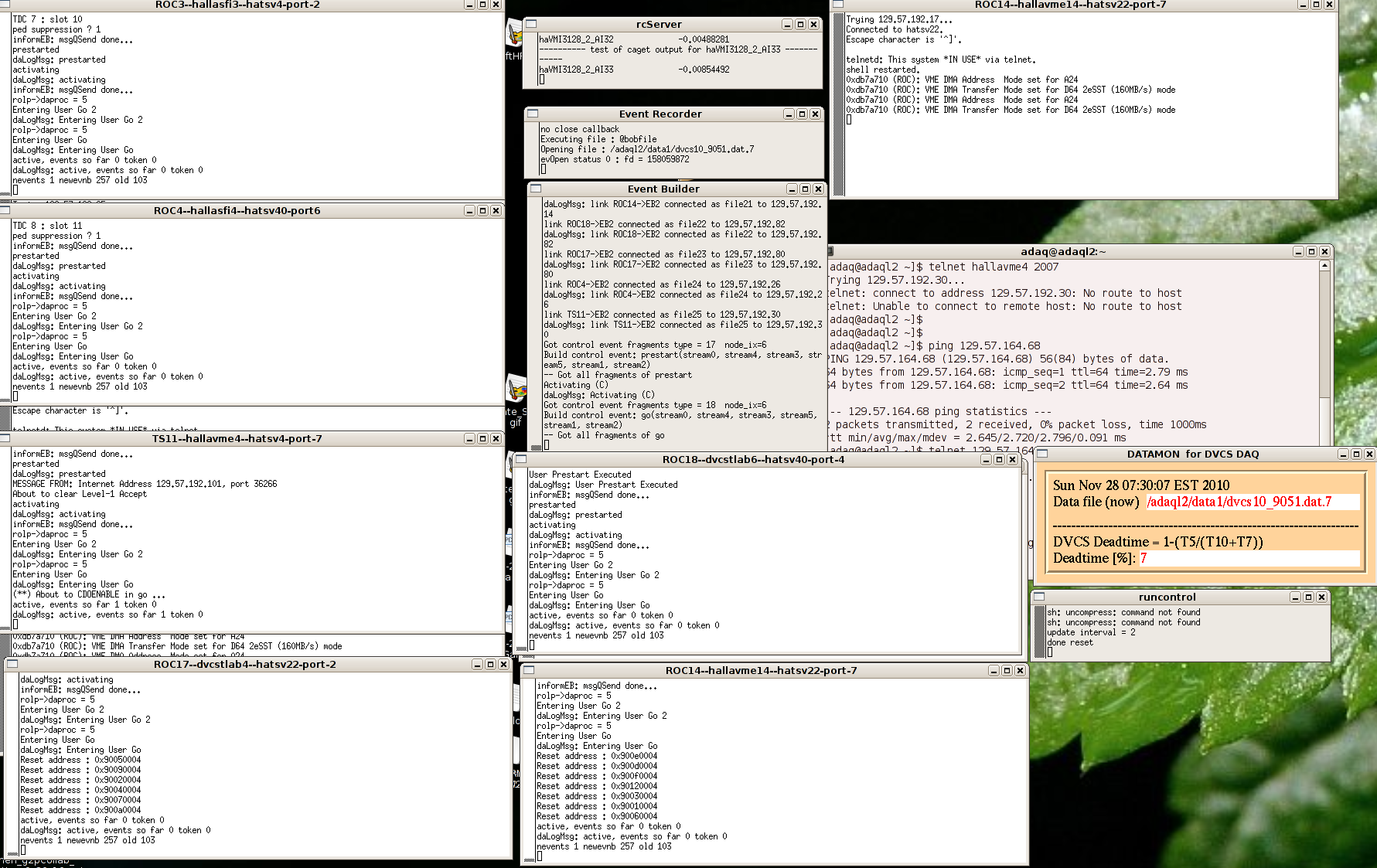Open the ROC18--dvcstlab6 window menu icon
This screenshot has width=1377, height=868.
521,459
